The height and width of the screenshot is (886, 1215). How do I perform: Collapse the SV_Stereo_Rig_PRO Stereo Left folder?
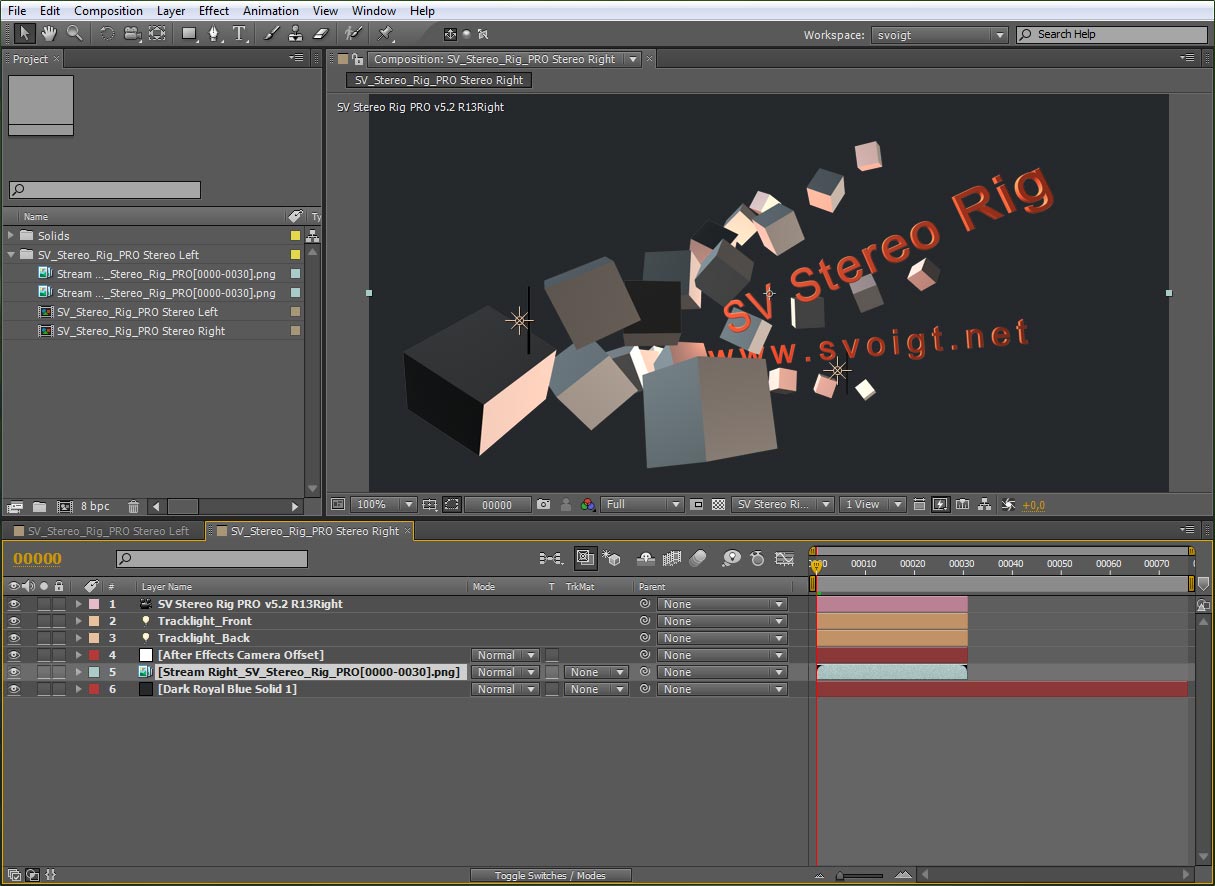(11, 255)
